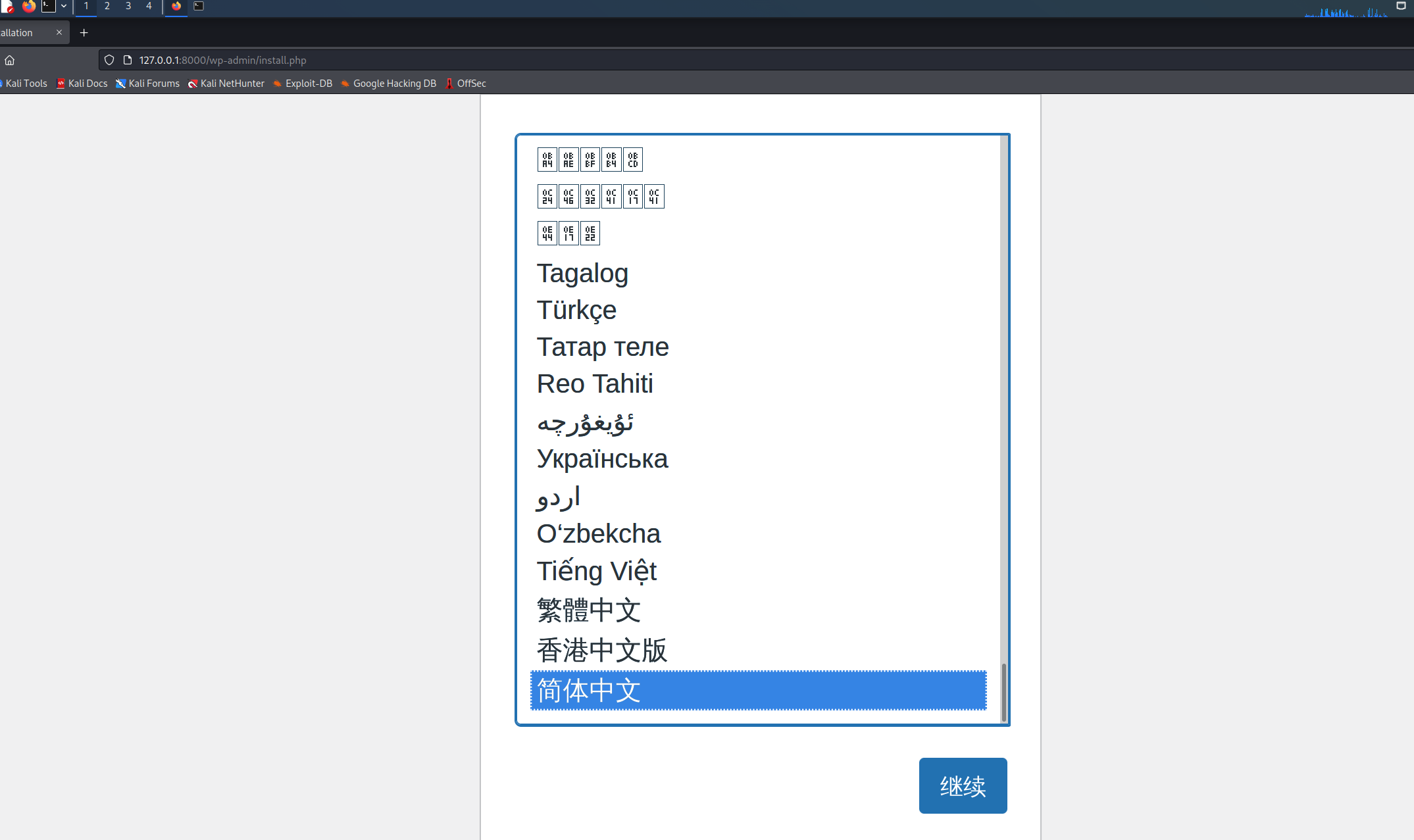The width and height of the screenshot is (1414, 840).
Task: Click the language list scrollbar thumb
Action: point(1003,692)
